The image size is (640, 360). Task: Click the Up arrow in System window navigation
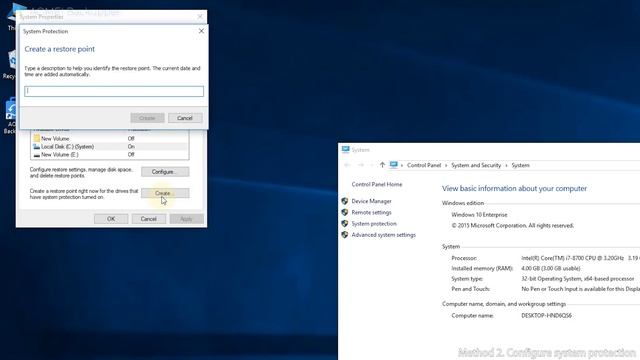[x=382, y=165]
